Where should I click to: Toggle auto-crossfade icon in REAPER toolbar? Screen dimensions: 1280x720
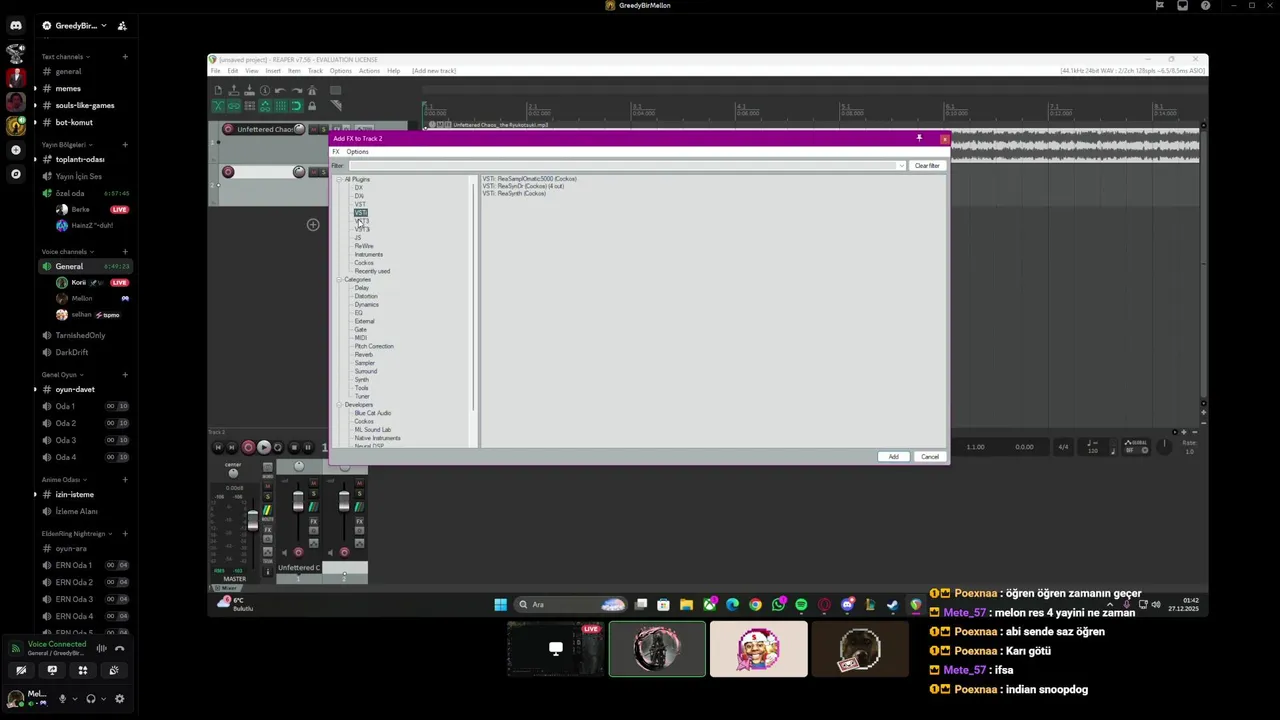[218, 106]
